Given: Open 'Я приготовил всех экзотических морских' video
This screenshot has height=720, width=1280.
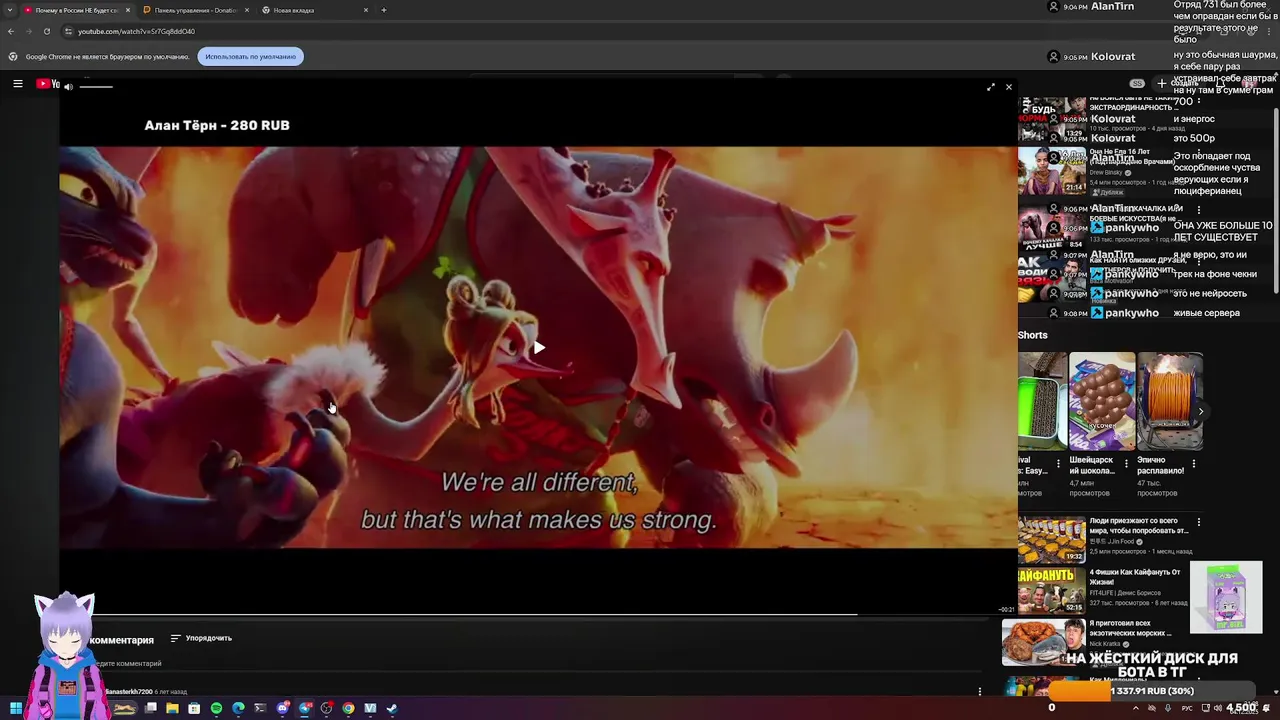Looking at the screenshot, I should tap(1131, 628).
